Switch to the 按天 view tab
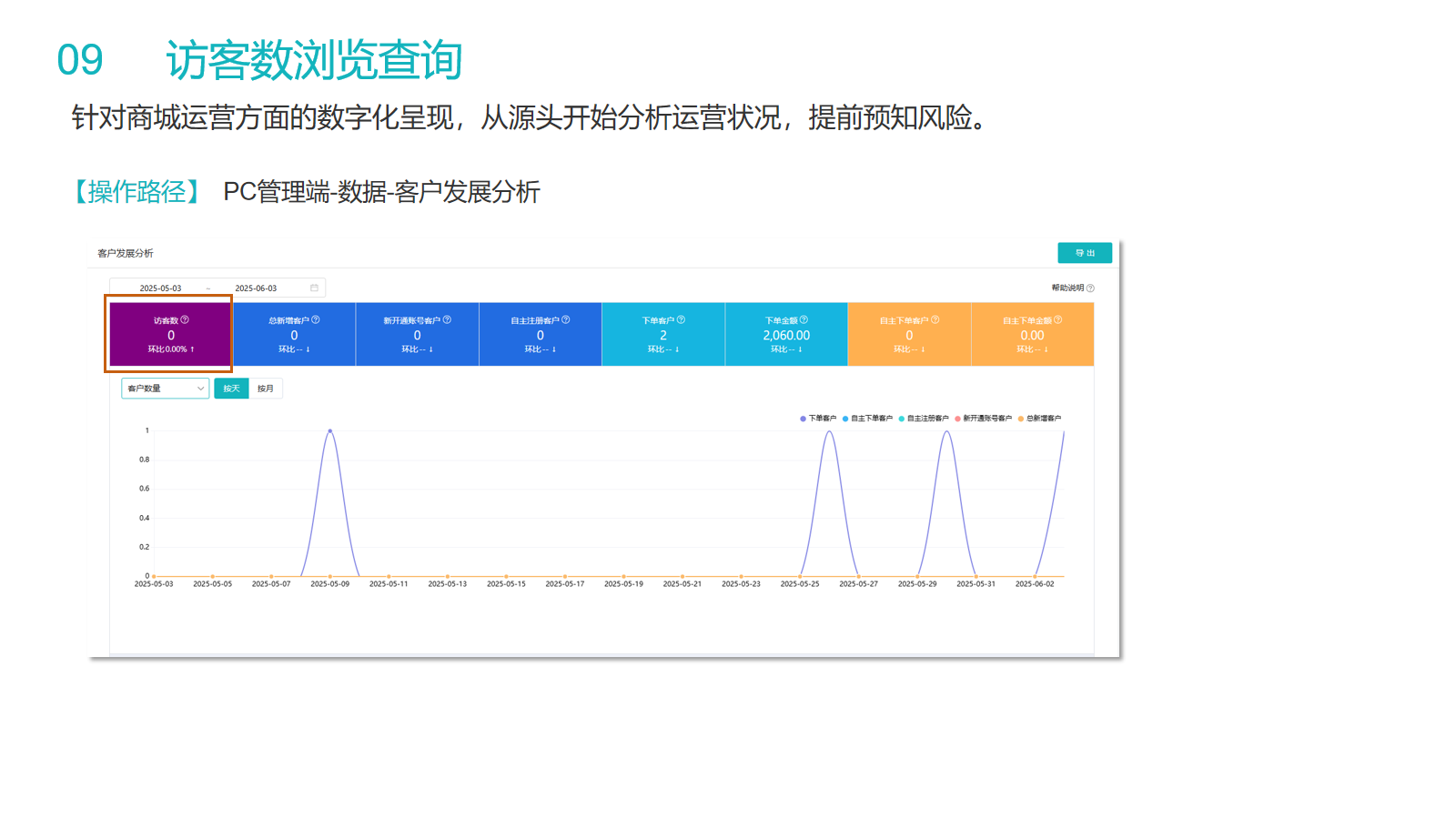The height and width of the screenshot is (819, 1456). [231, 389]
